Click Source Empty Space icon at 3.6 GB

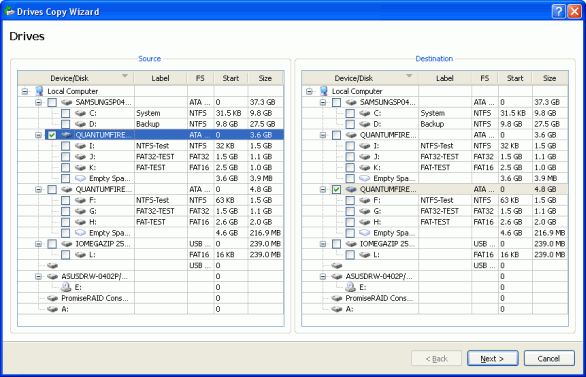click(80, 178)
